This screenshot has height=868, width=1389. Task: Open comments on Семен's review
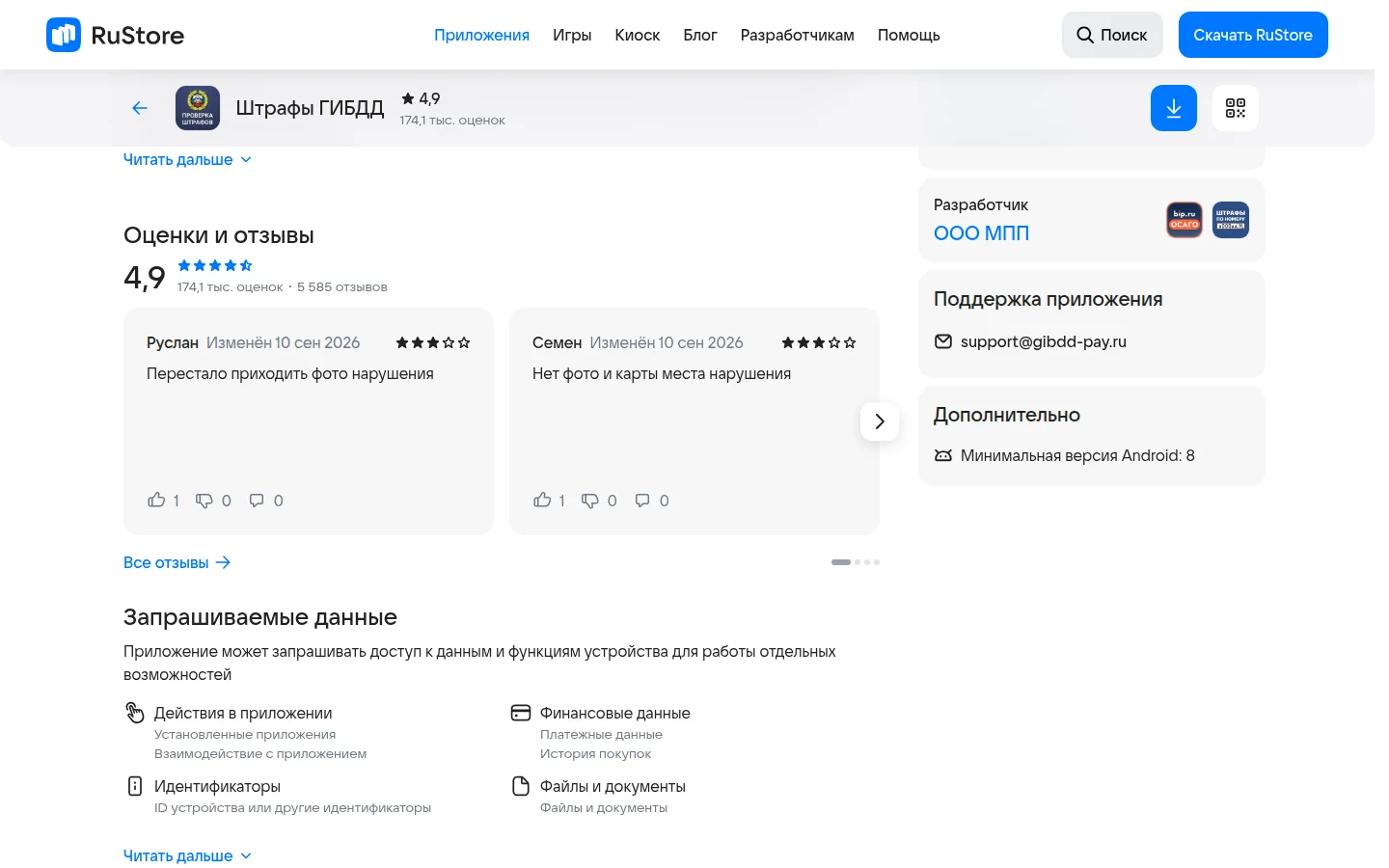coord(642,501)
